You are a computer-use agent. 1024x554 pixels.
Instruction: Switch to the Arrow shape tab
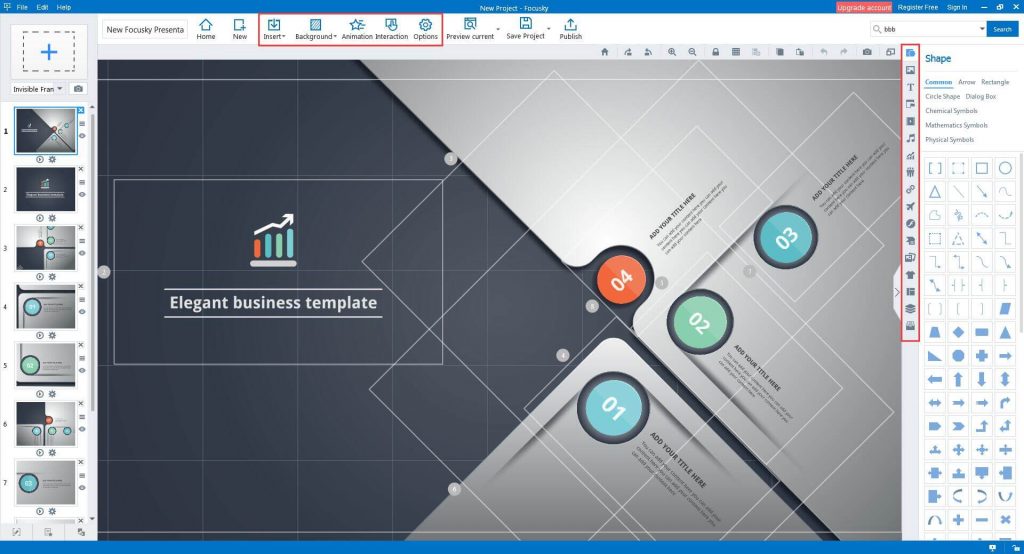[x=966, y=82]
